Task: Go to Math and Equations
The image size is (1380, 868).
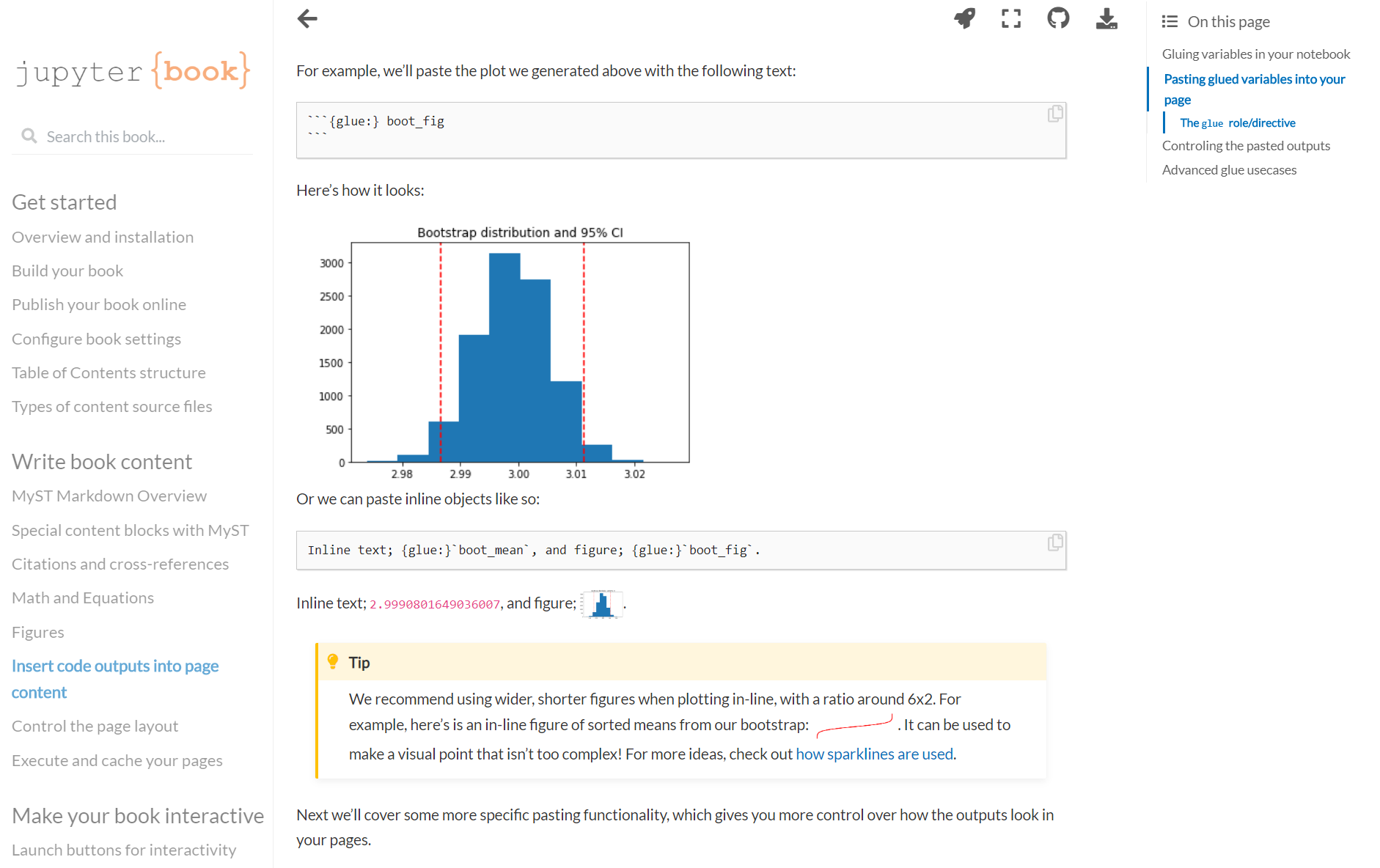Action: tap(83, 597)
